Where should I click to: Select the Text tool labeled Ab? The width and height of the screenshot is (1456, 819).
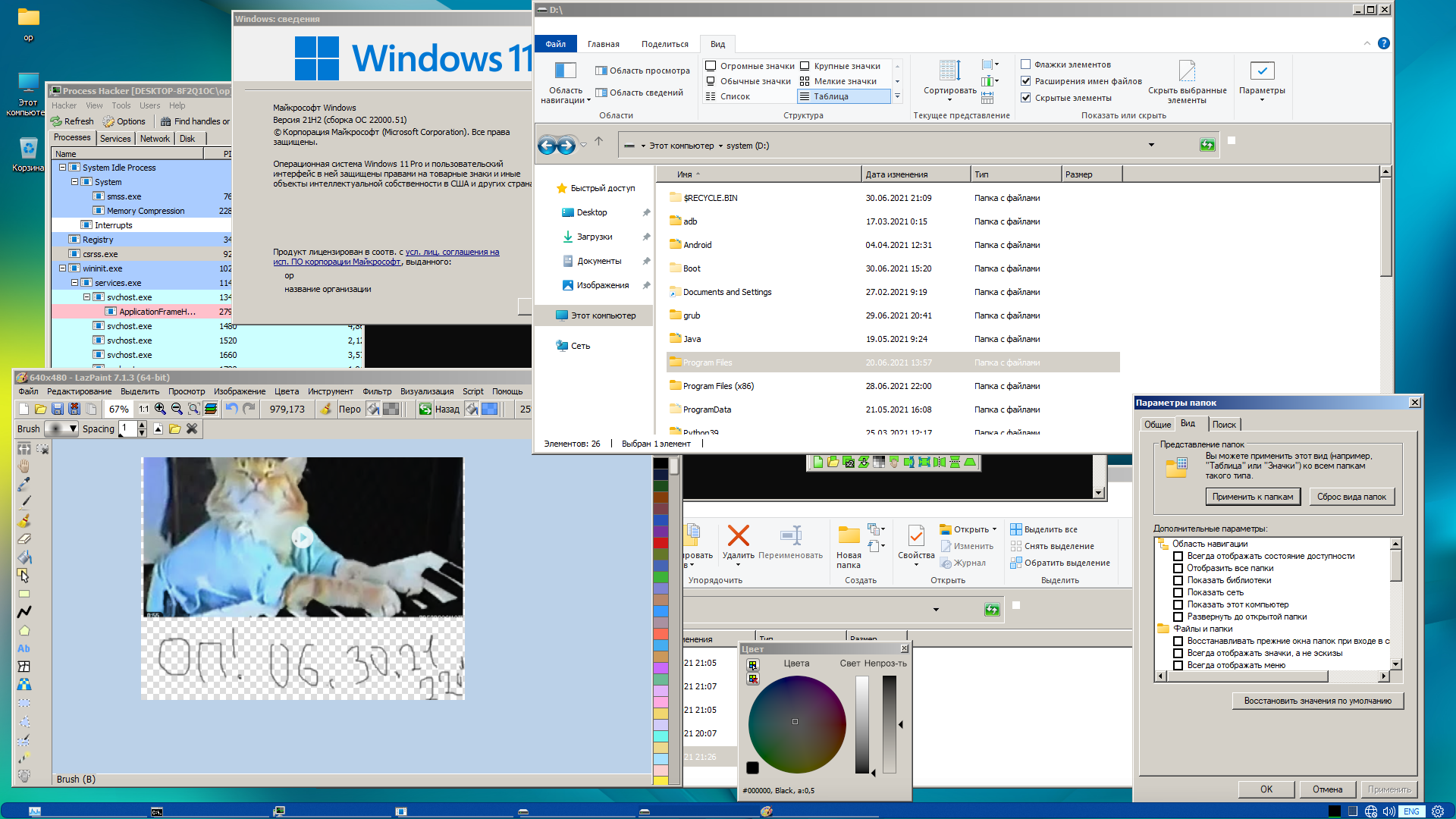point(24,649)
